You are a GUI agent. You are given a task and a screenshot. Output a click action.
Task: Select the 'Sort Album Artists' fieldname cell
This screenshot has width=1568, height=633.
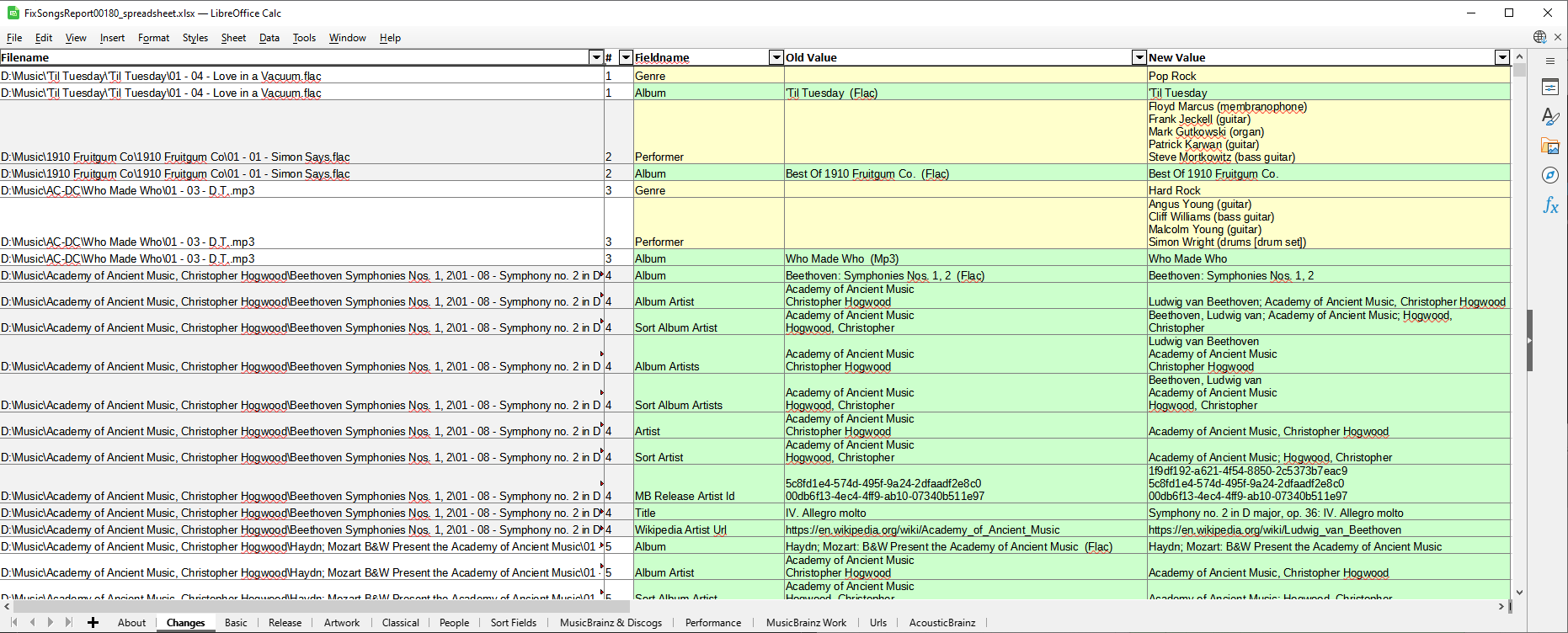coord(708,392)
